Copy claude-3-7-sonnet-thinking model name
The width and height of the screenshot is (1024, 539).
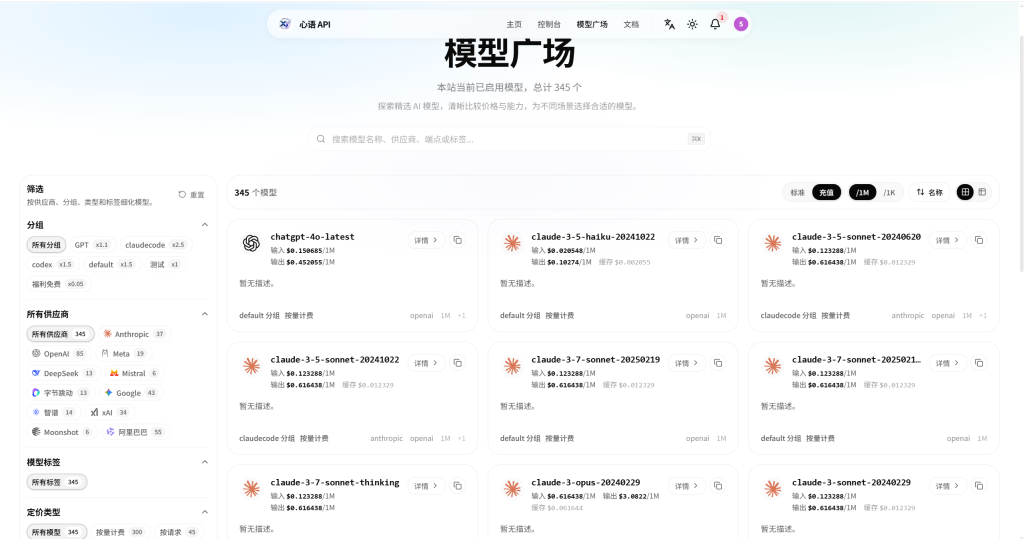click(458, 486)
